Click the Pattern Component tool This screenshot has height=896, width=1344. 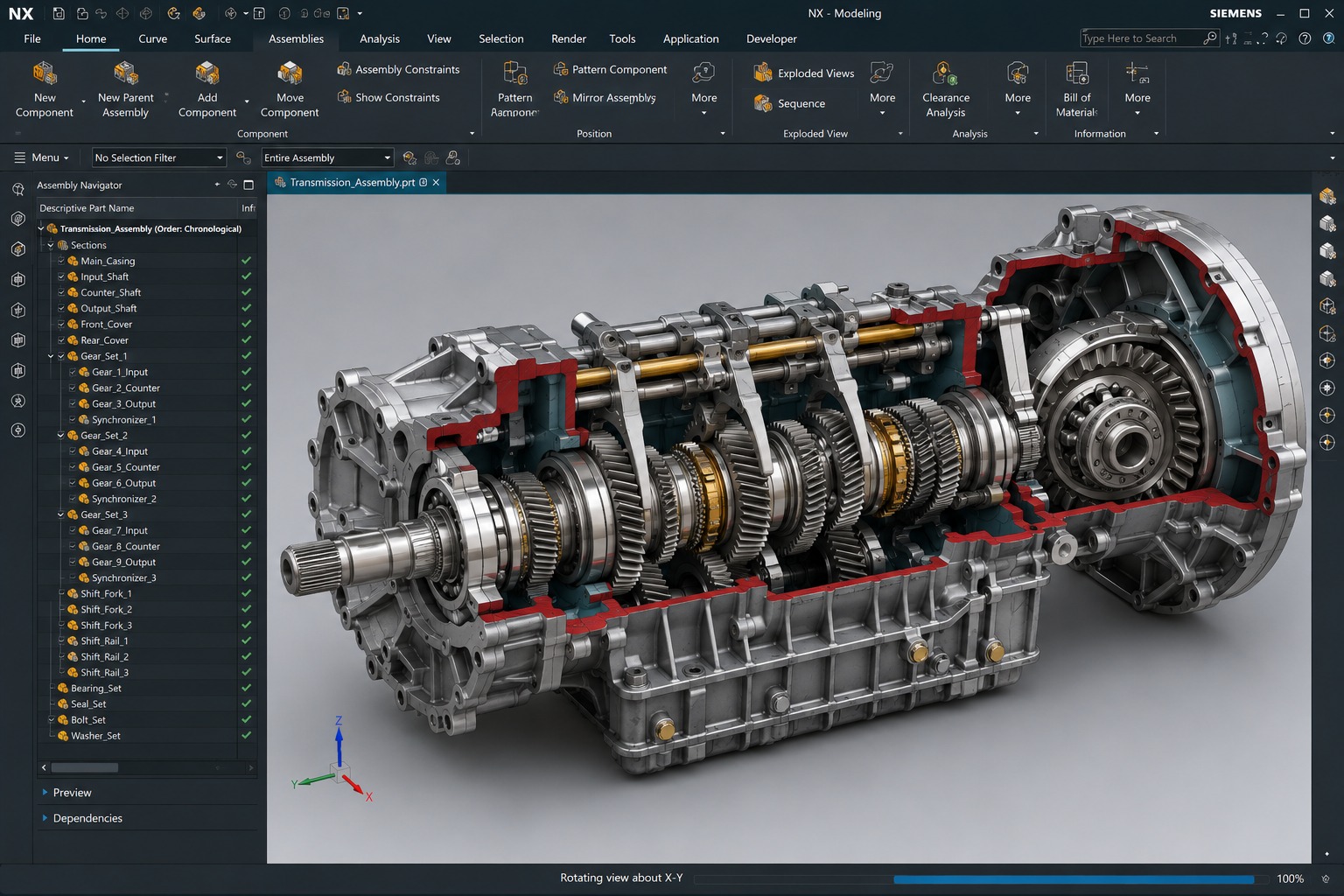pyautogui.click(x=610, y=69)
